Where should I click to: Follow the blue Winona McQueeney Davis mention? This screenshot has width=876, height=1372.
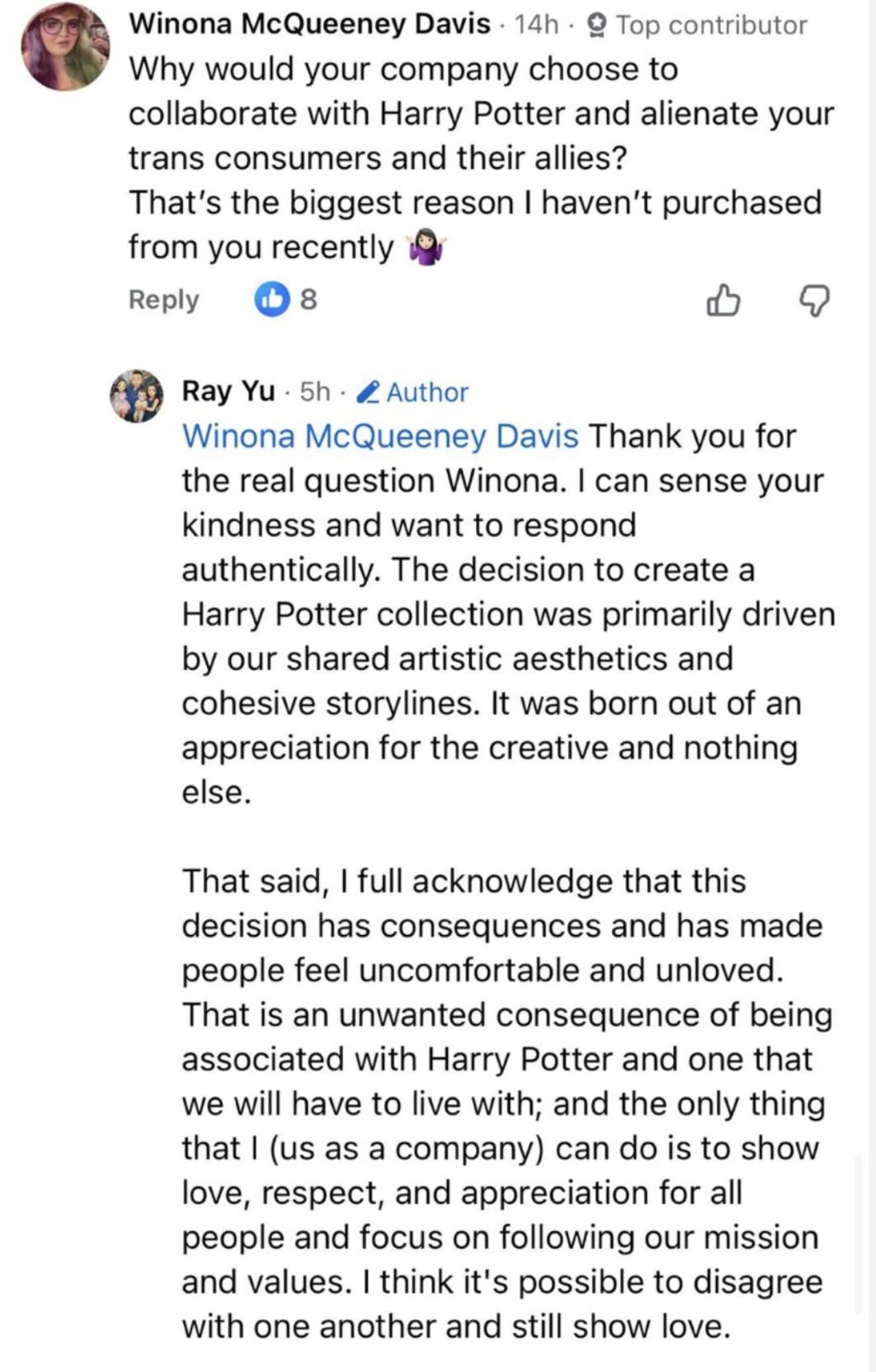point(380,436)
